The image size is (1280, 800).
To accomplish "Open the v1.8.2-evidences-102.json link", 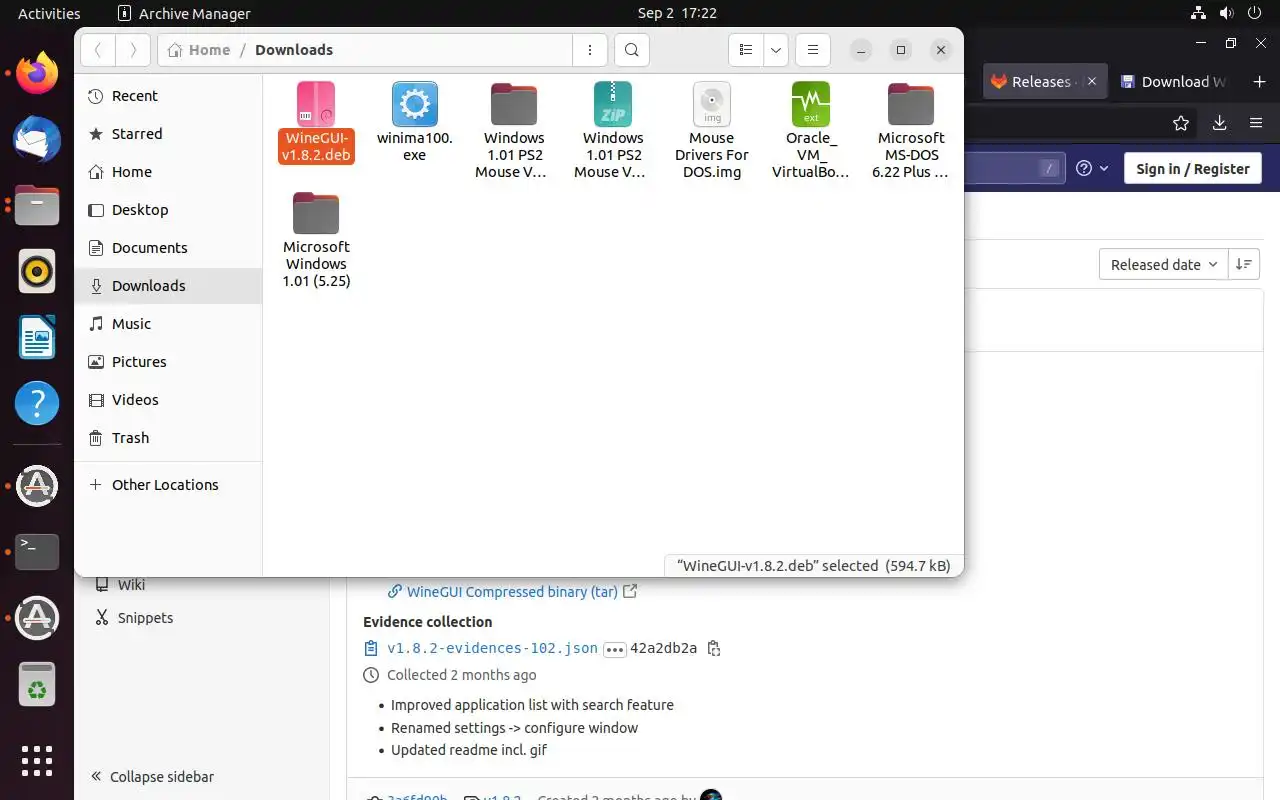I will 492,648.
